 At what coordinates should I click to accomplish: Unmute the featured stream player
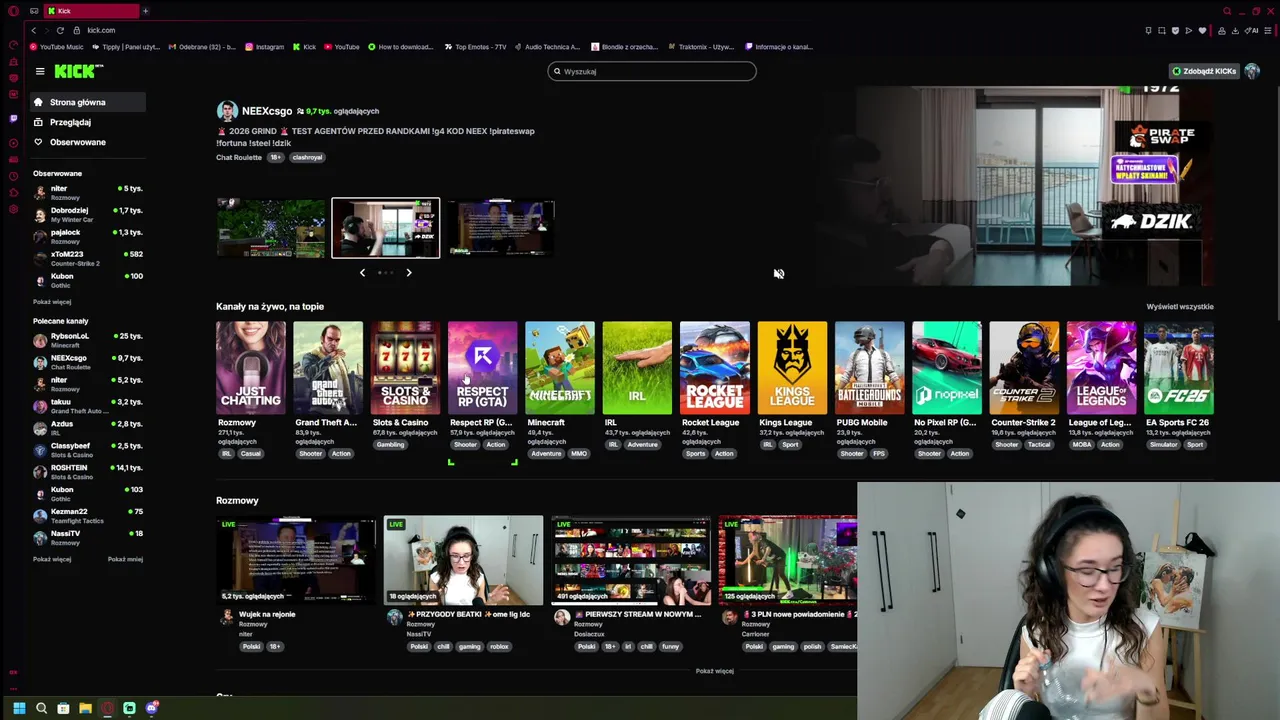click(x=778, y=273)
